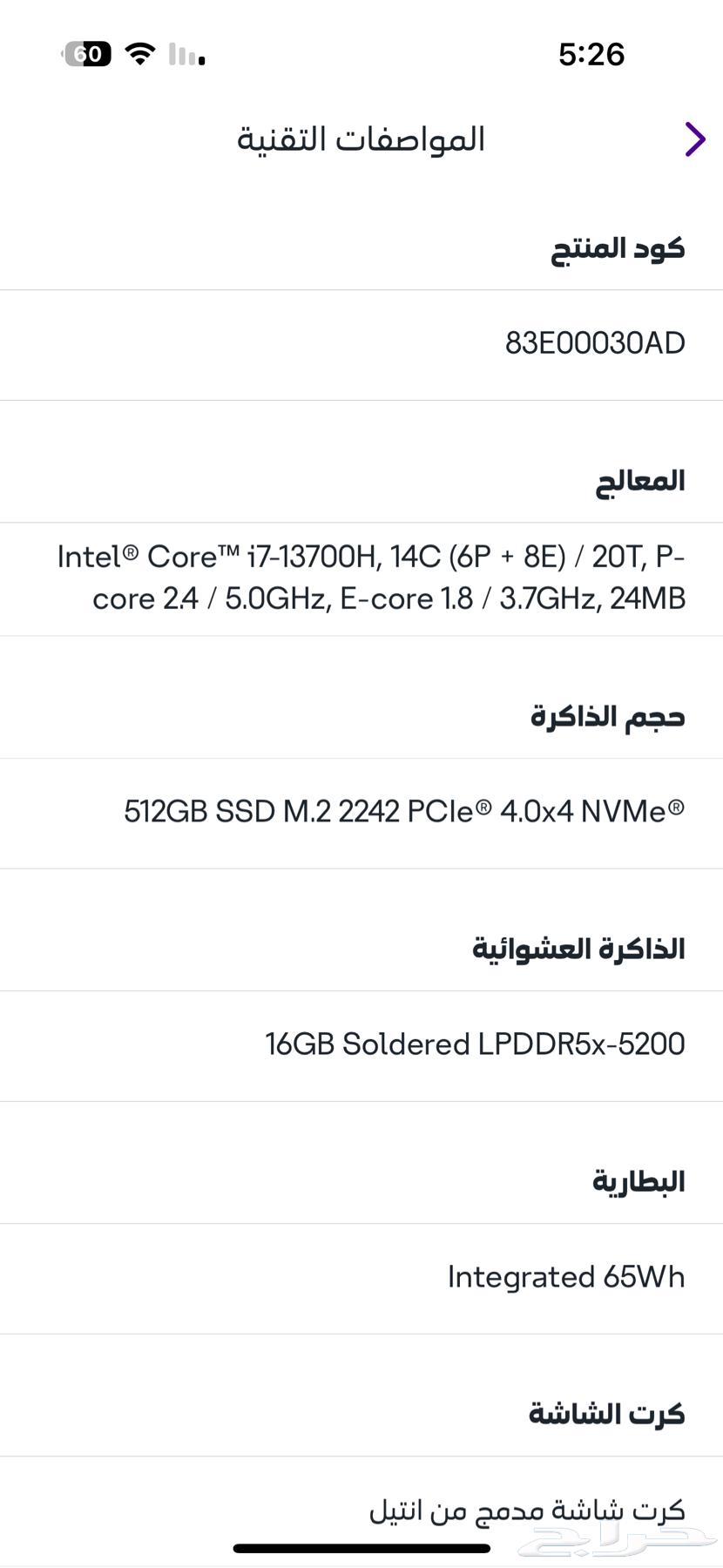The image size is (723, 1568).
Task: Select the product code 83E00030AD
Action: (596, 342)
